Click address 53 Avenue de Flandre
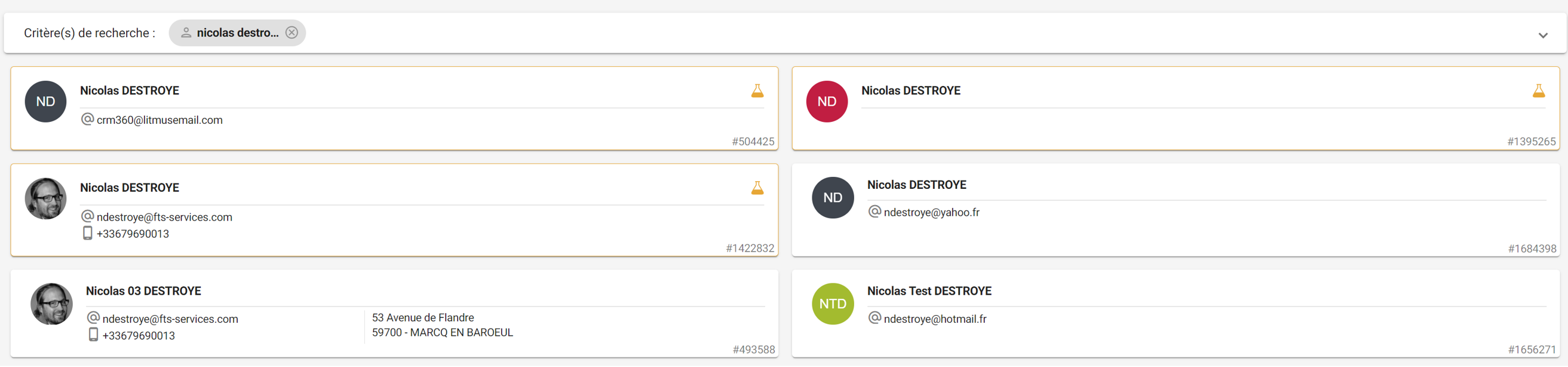Viewport: 1568px width, 367px height. pyautogui.click(x=423, y=318)
